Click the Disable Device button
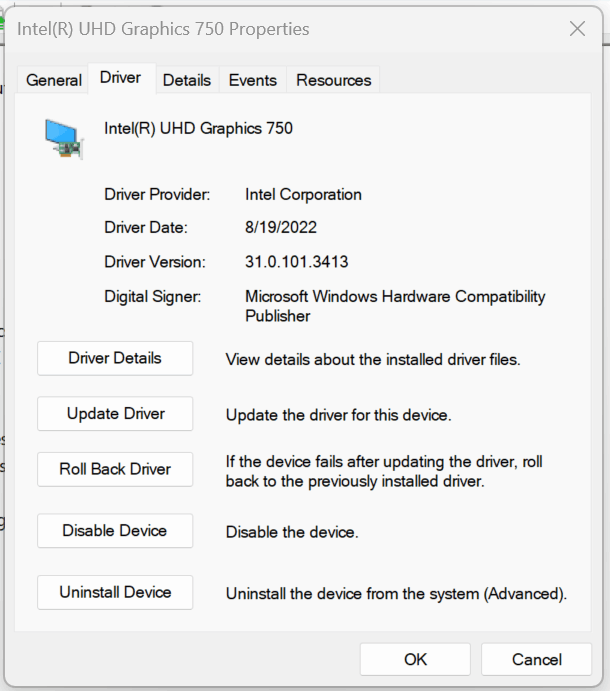This screenshot has height=691, width=610. (115, 531)
